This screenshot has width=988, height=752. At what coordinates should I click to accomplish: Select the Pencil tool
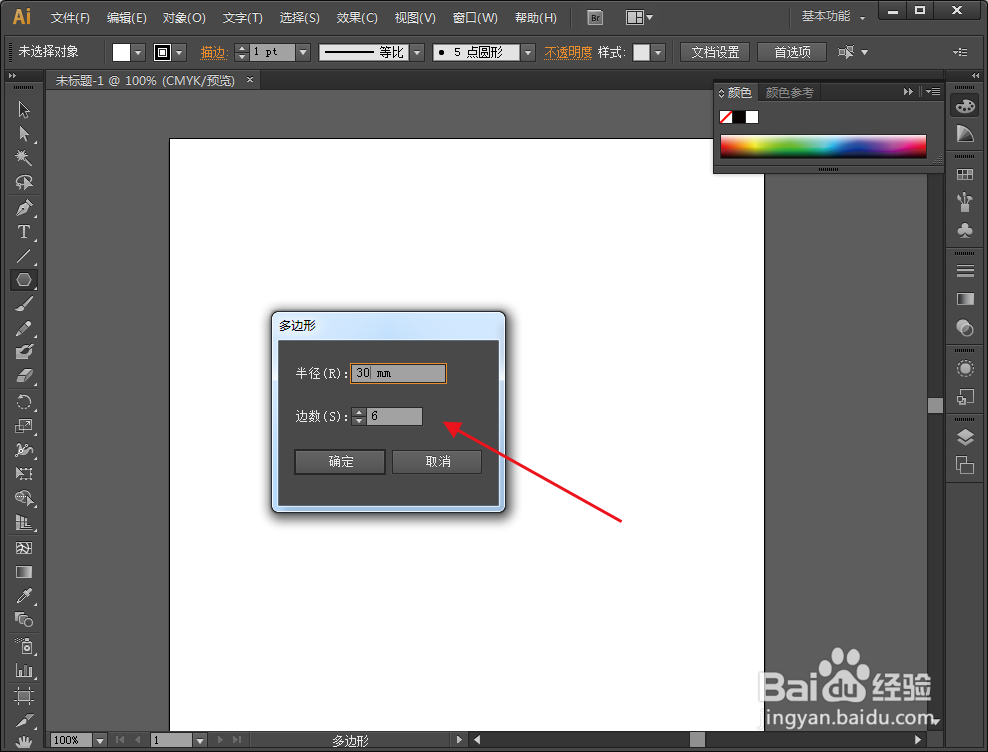click(x=24, y=328)
